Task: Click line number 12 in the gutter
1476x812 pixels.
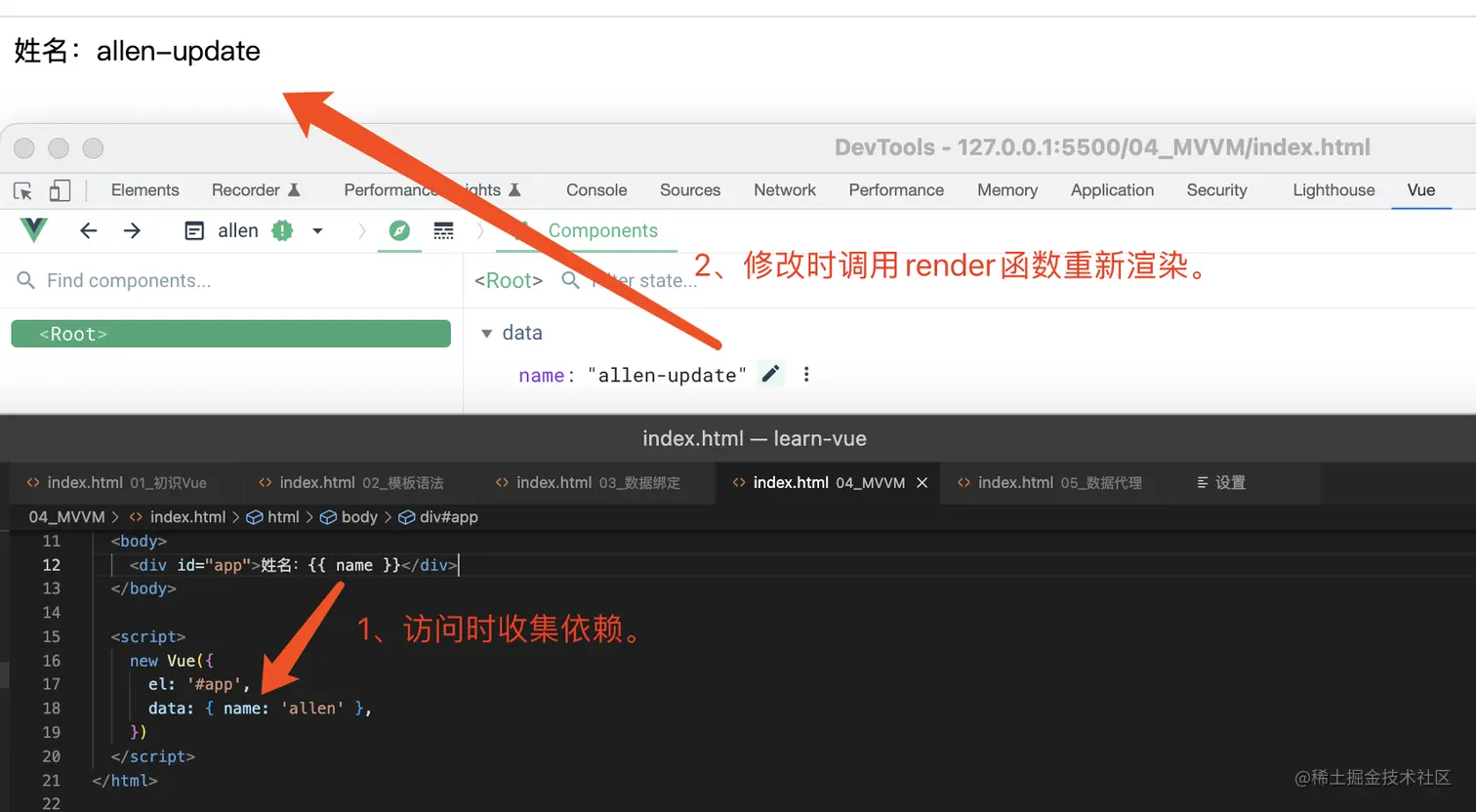Action: (x=51, y=565)
